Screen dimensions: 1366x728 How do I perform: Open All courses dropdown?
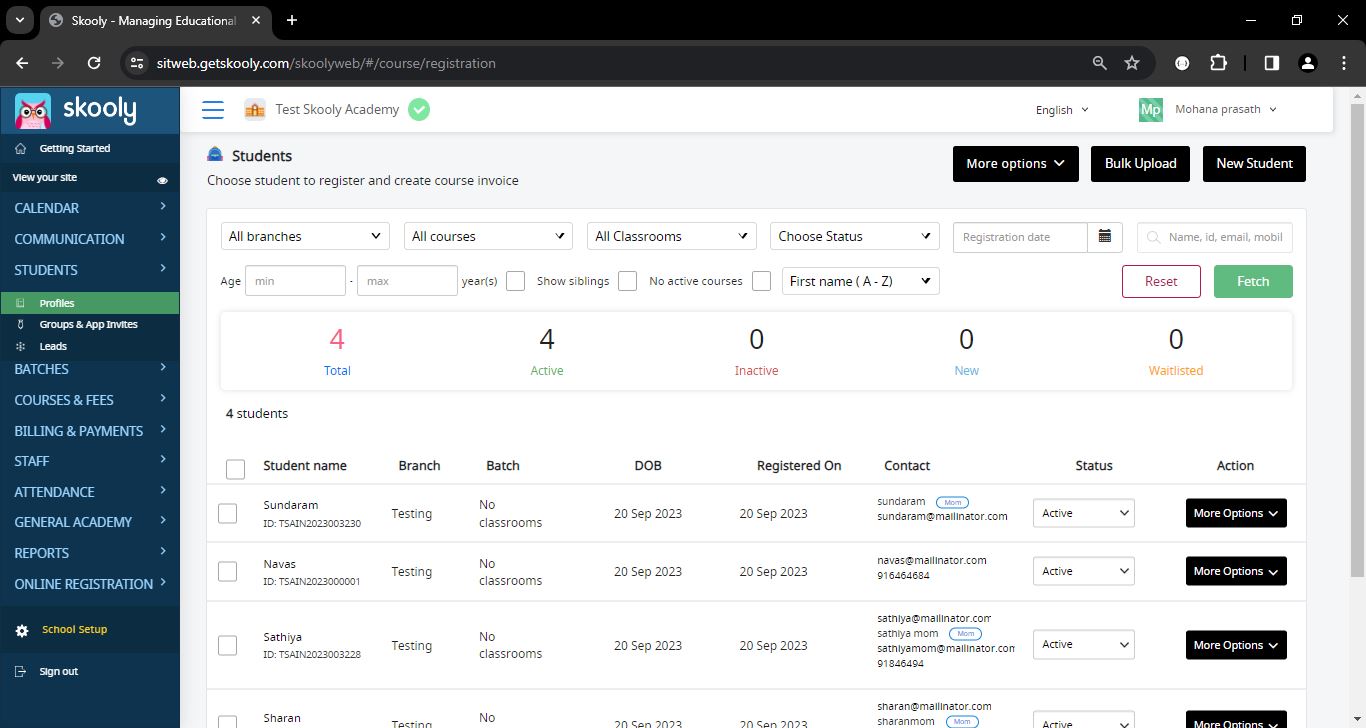488,236
